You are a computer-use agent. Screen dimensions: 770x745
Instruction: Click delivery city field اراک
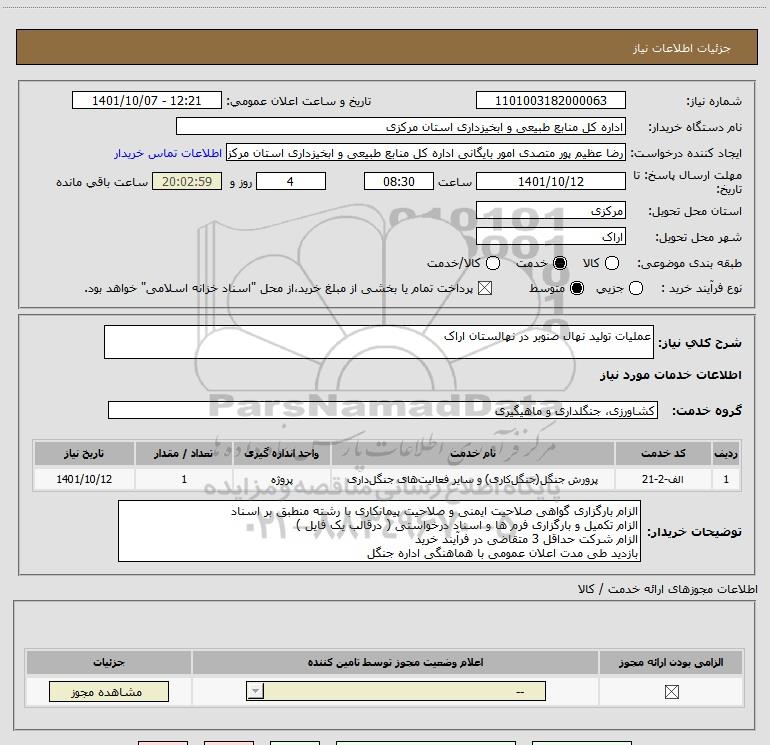point(550,237)
